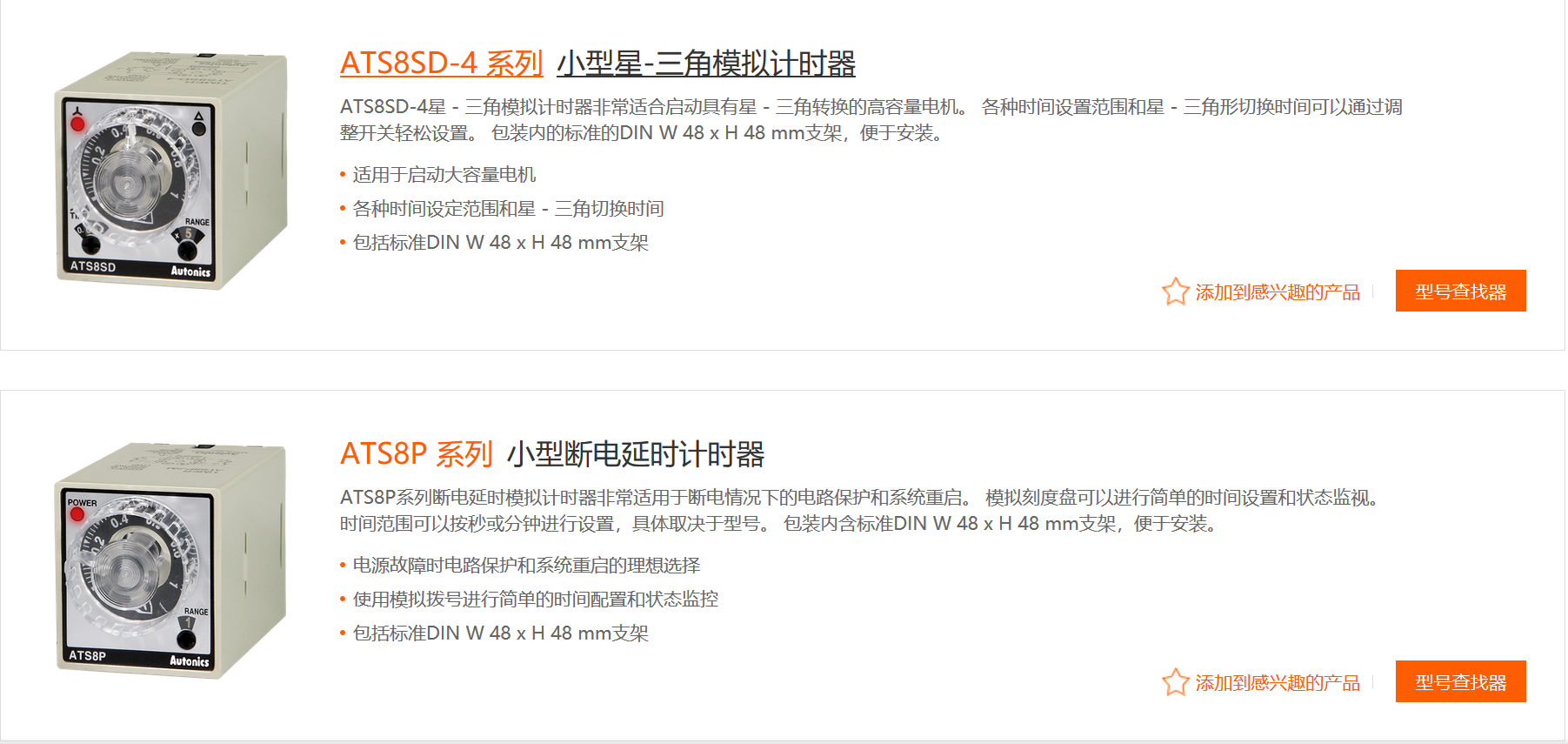Screen dimensions: 1568x744
Task: Click the 适用于启动大容量电机 bullet
Action: 444,175
